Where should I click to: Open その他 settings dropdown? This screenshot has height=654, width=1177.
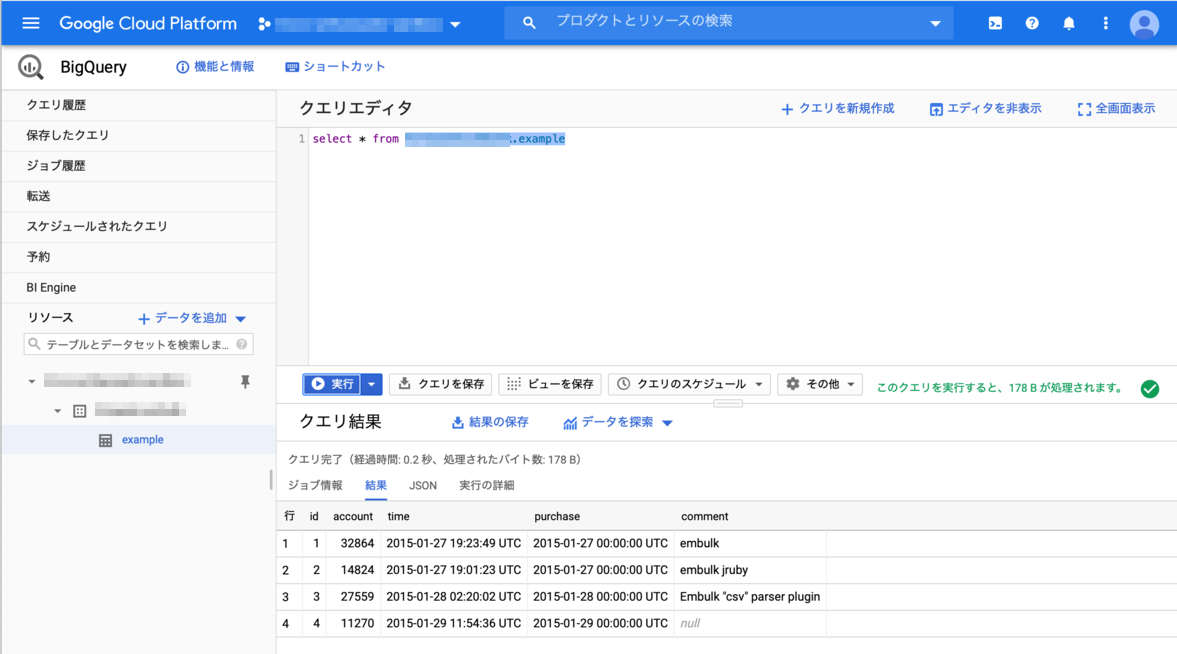pyautogui.click(x=820, y=384)
